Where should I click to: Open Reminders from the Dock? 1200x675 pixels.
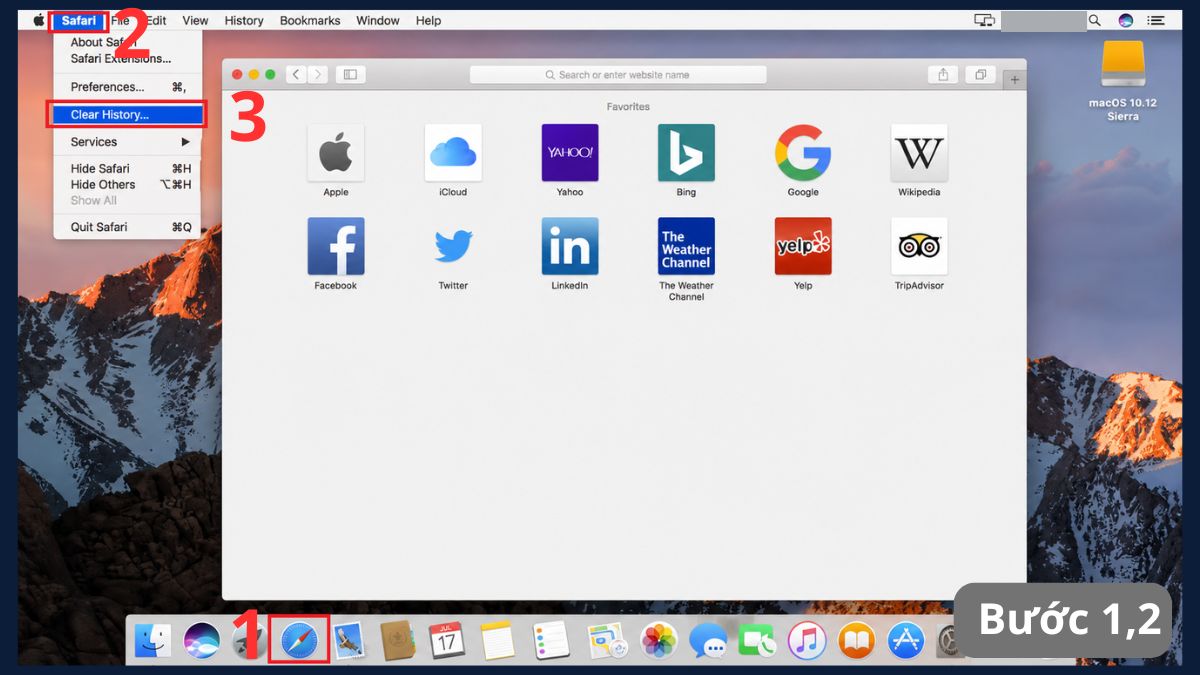[x=551, y=641]
